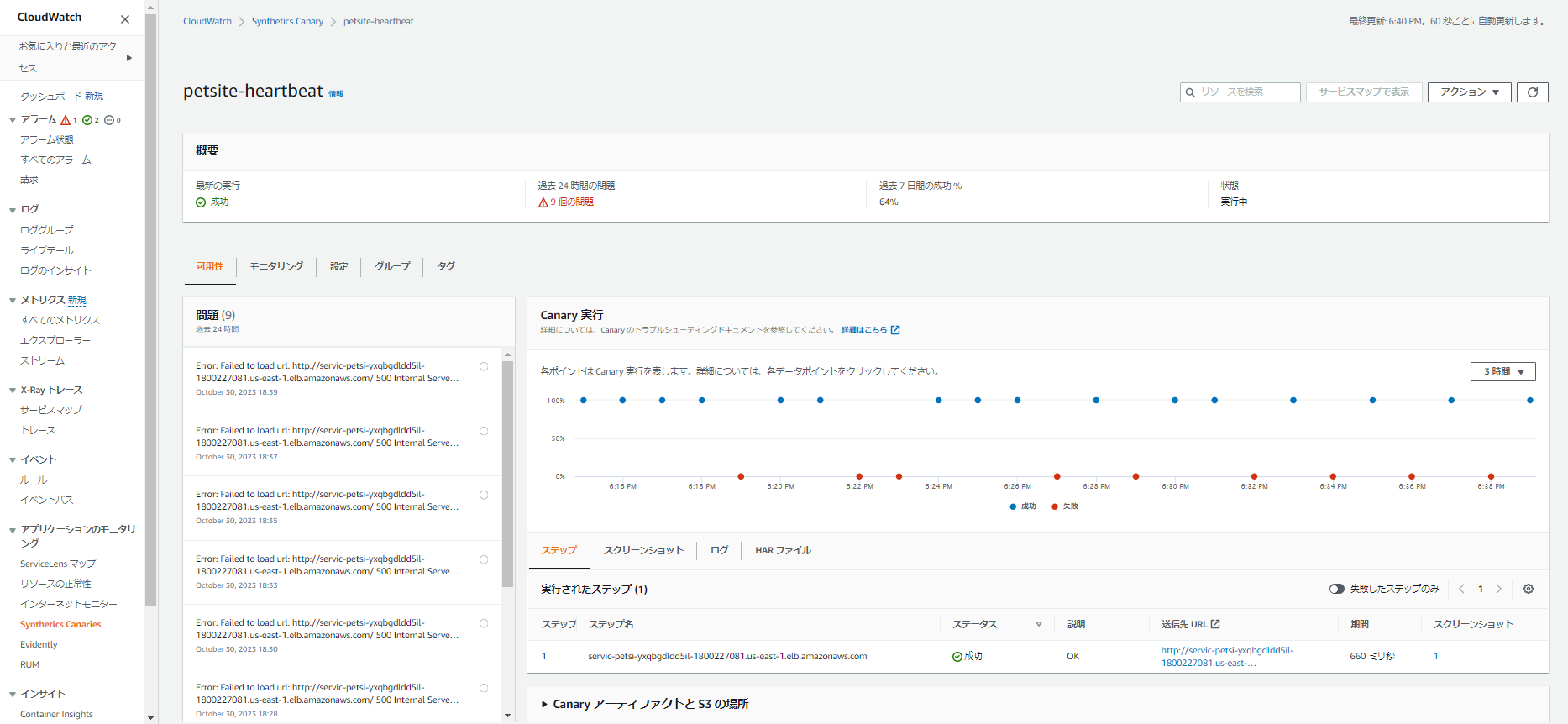
Task: Select the issue dated 18:28 radio
Action: click(484, 688)
